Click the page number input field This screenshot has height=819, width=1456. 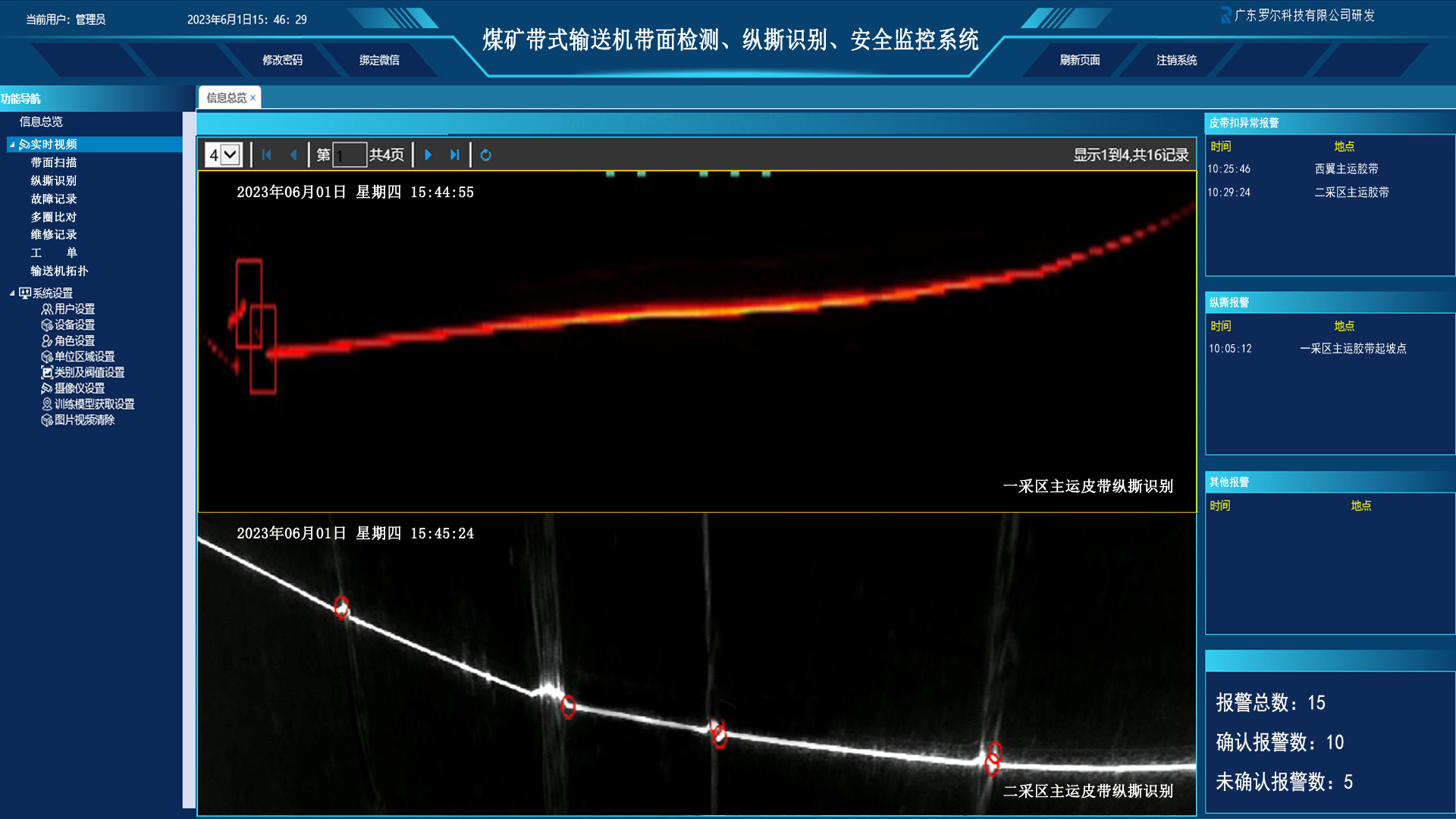[x=350, y=155]
